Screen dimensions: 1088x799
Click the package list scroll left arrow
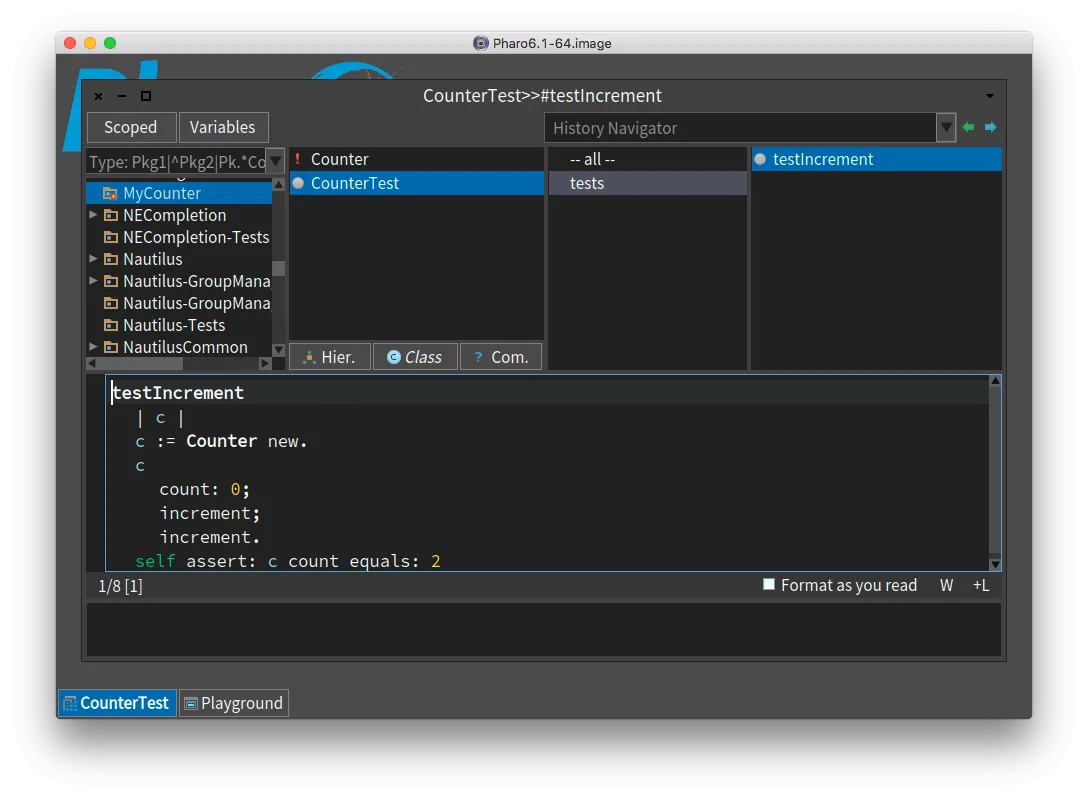pyautogui.click(x=92, y=363)
